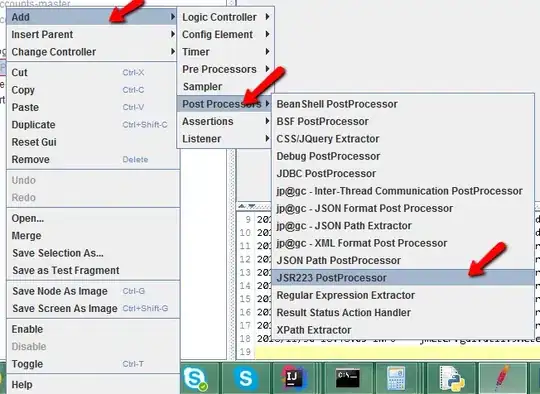Switch to the JMeter feather taskbar icon
Screen dimensions: 540x394
(503, 378)
